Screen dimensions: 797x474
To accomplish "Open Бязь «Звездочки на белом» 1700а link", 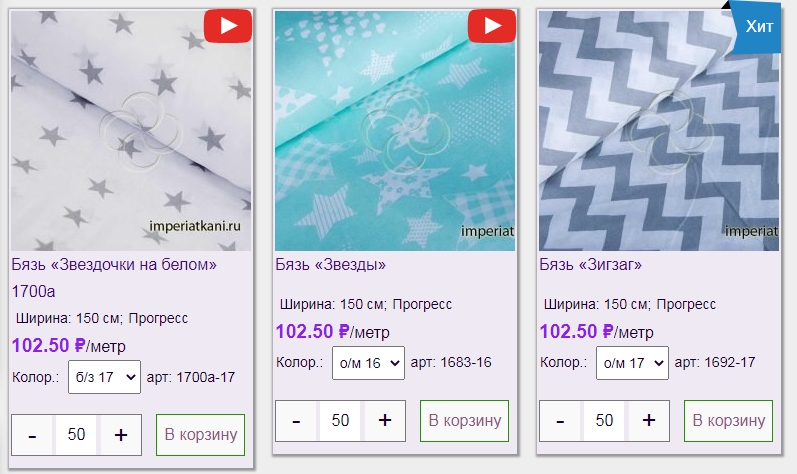I will [114, 278].
